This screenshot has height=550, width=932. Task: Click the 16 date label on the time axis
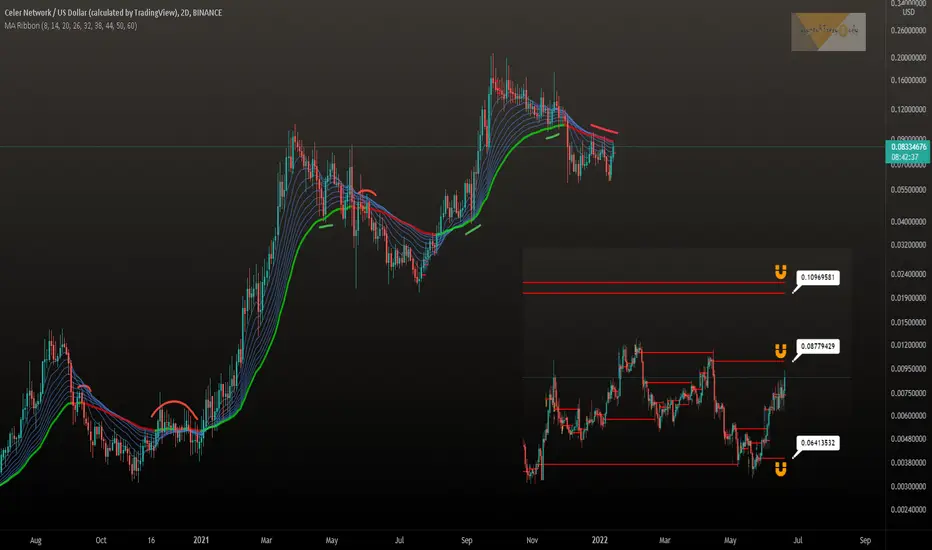[x=151, y=540]
